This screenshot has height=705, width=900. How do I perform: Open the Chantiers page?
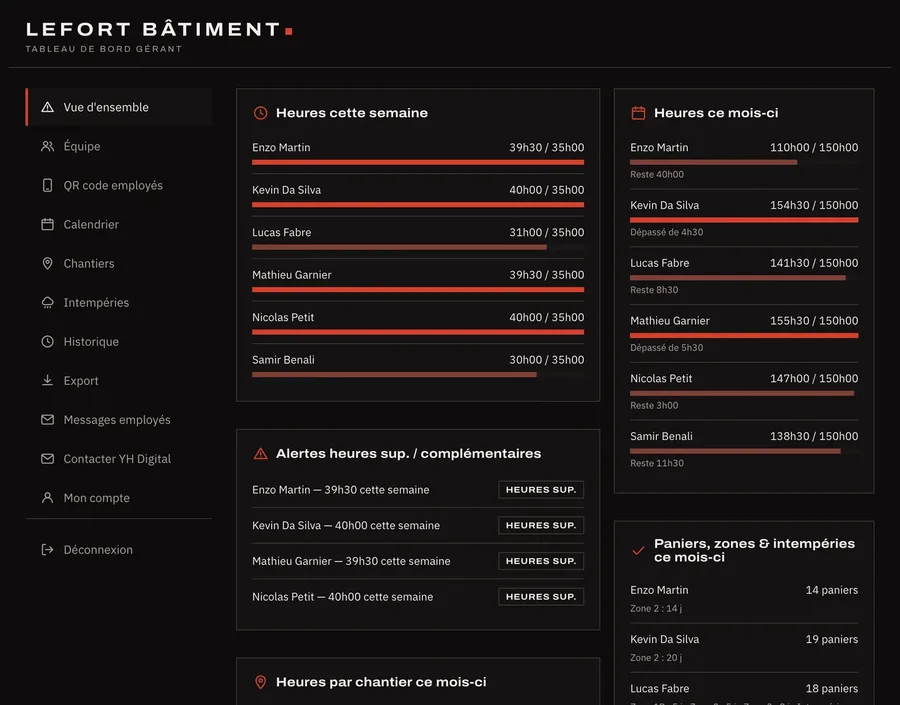click(119, 264)
